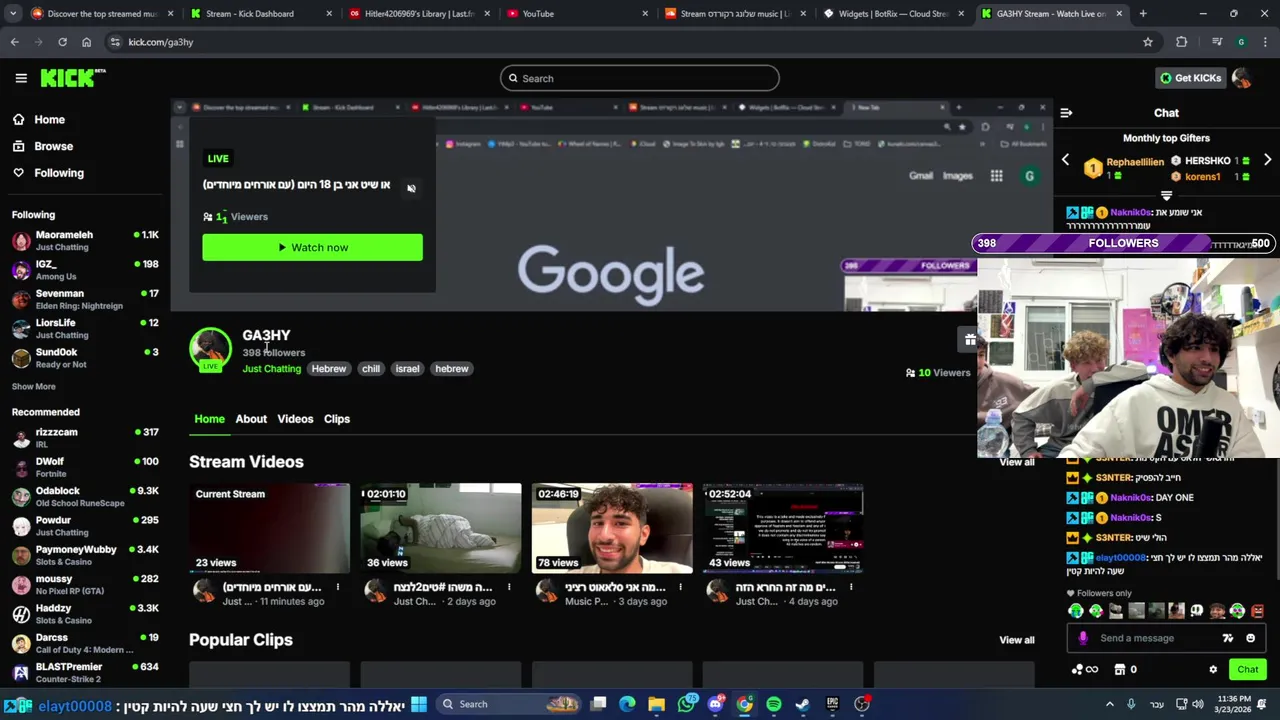Reload the page in Chrome

click(x=62, y=42)
